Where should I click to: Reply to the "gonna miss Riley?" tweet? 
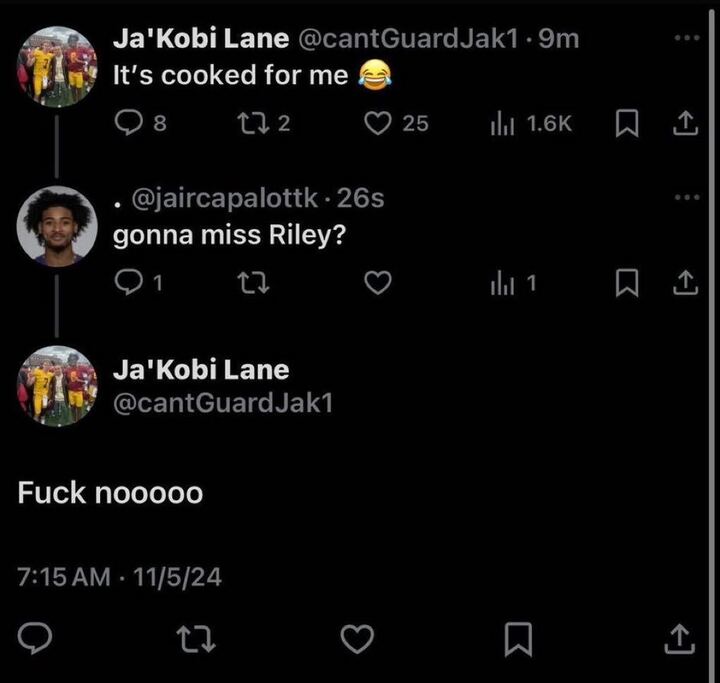point(131,284)
